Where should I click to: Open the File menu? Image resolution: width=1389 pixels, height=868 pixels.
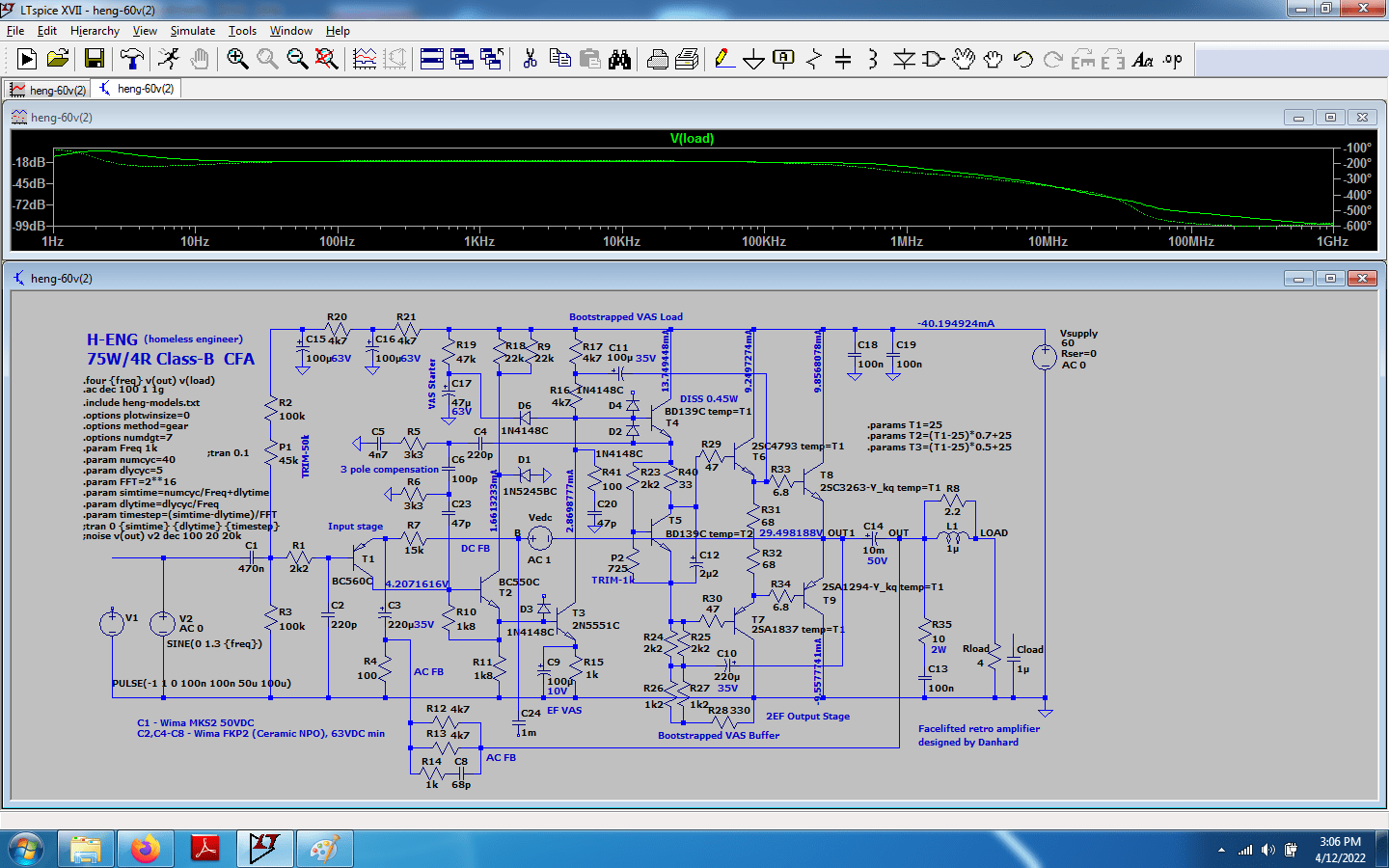coord(15,31)
